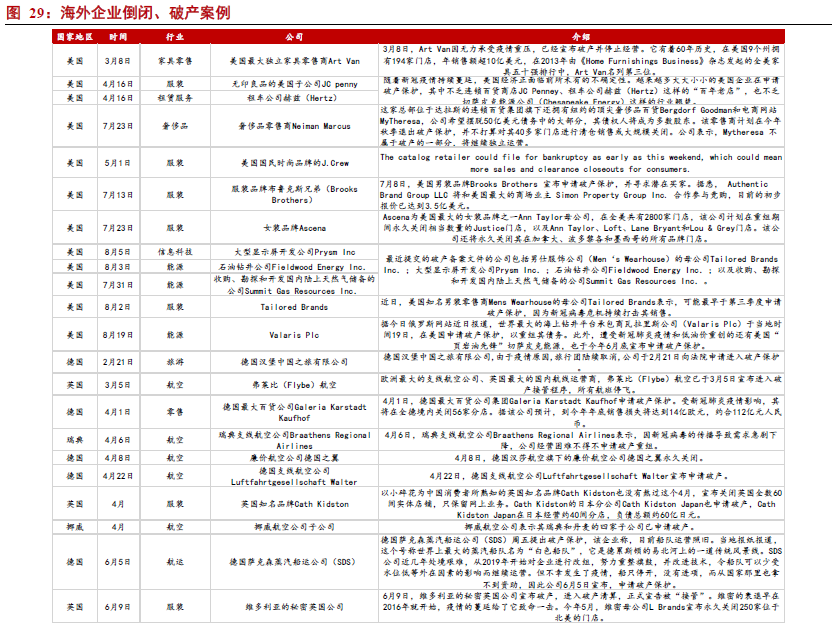Select the '时间' column header
This screenshot has width=837, height=623.
pos(118,37)
